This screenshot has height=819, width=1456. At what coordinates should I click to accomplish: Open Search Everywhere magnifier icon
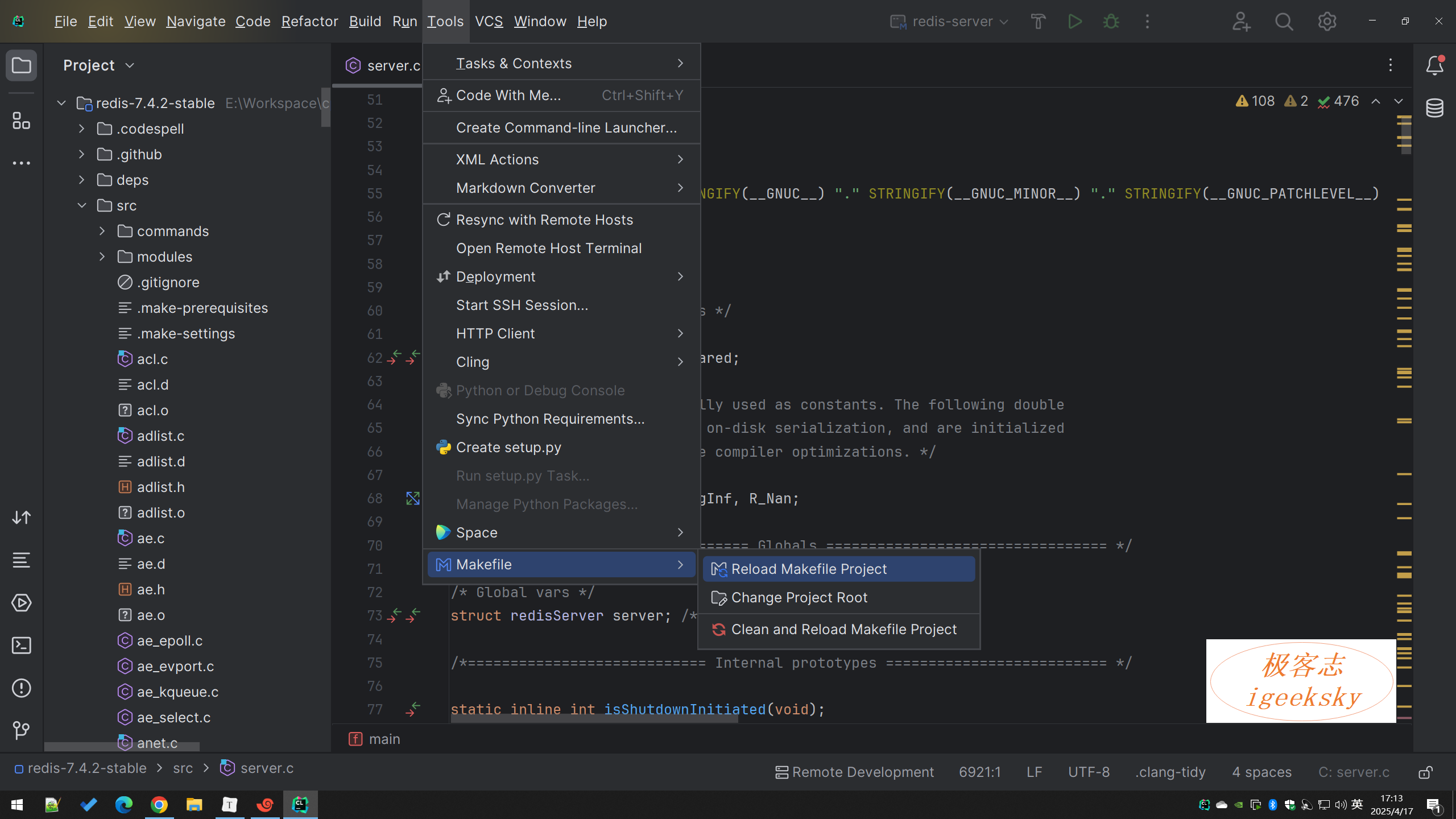pyautogui.click(x=1284, y=22)
